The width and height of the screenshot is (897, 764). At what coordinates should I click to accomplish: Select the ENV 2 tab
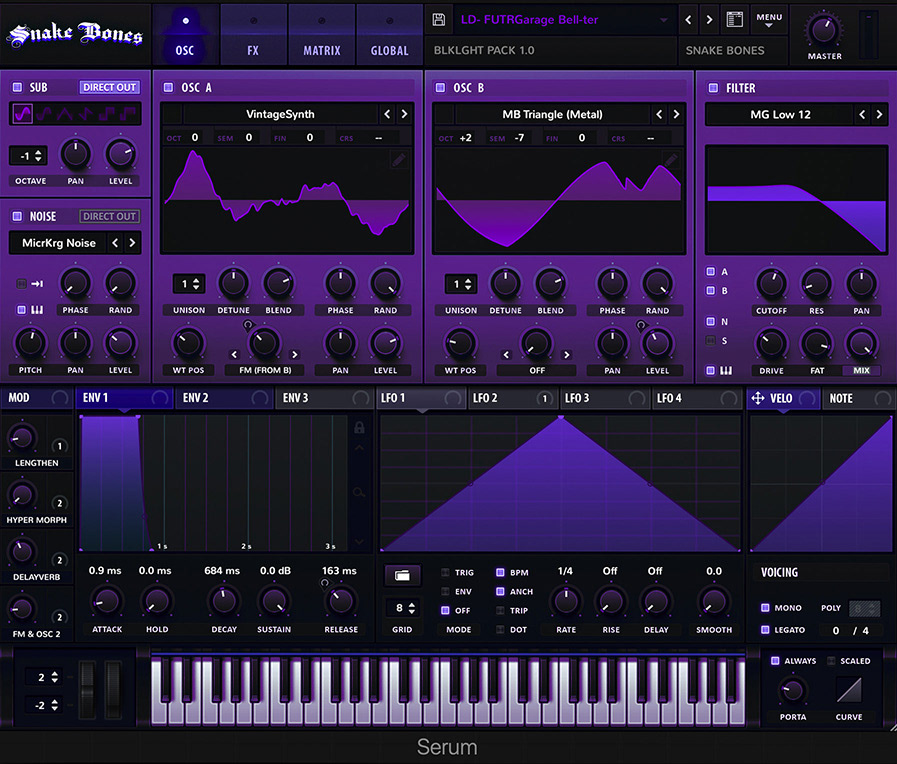point(223,398)
